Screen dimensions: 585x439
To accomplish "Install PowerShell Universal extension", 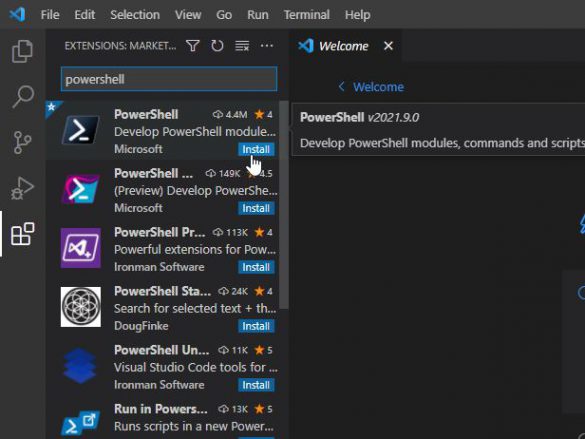I will click(x=256, y=385).
